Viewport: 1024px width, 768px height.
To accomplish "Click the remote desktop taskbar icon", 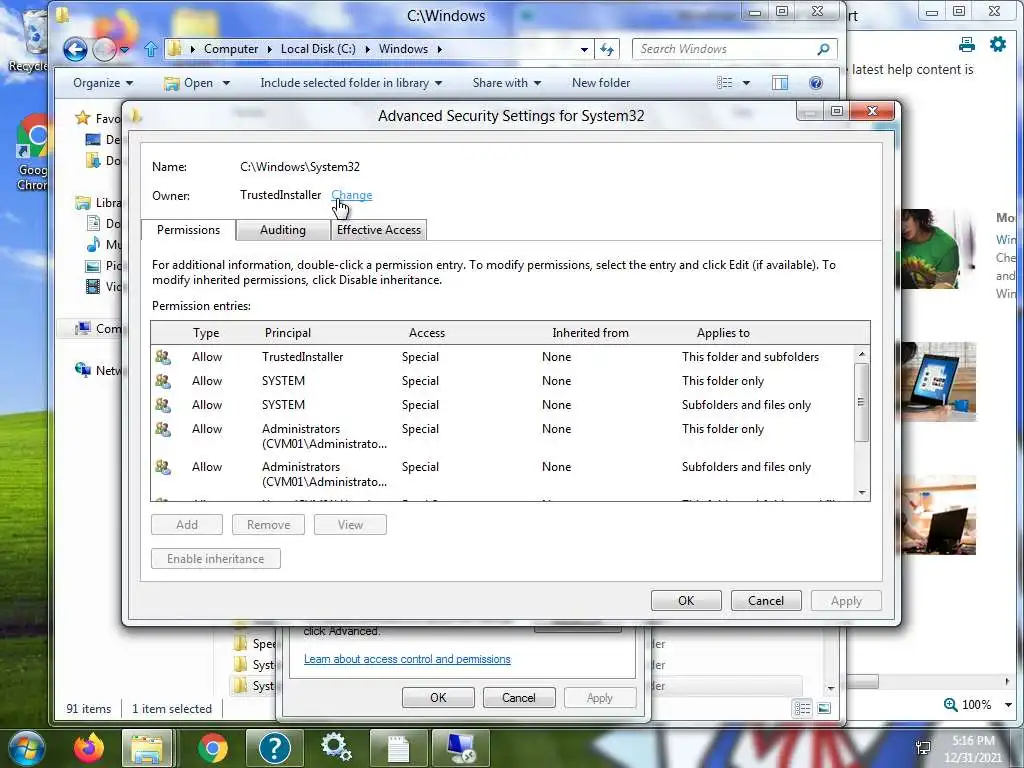I will pyautogui.click(x=461, y=748).
